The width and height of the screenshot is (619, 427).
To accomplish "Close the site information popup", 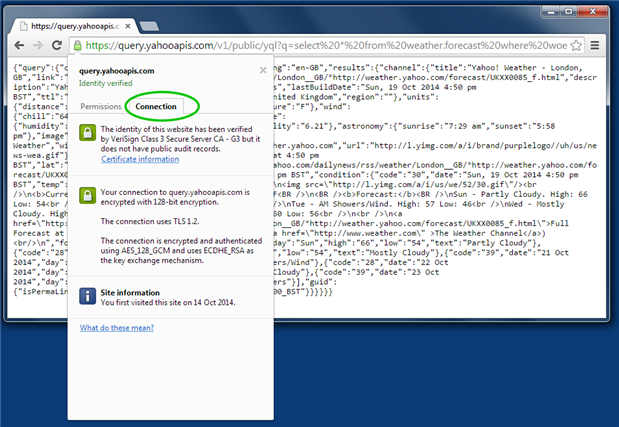I will click(x=263, y=70).
